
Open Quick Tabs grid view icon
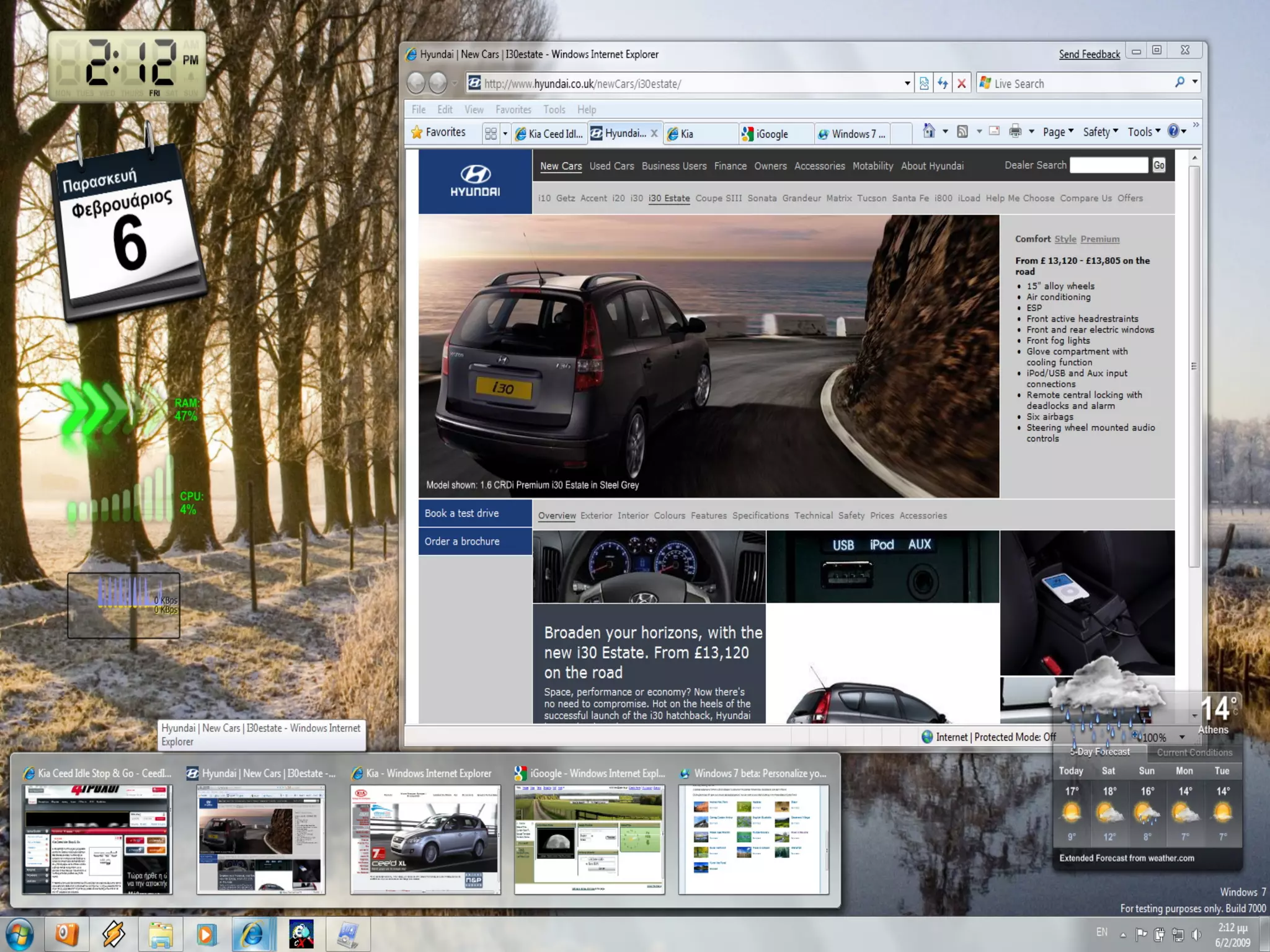tap(491, 133)
